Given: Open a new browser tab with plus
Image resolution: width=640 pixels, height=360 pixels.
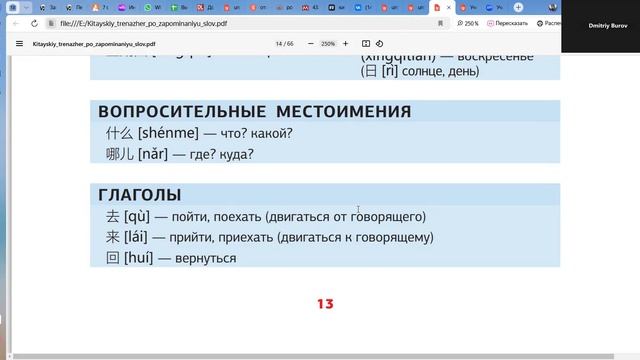Looking at the screenshot, I should click(518, 7).
